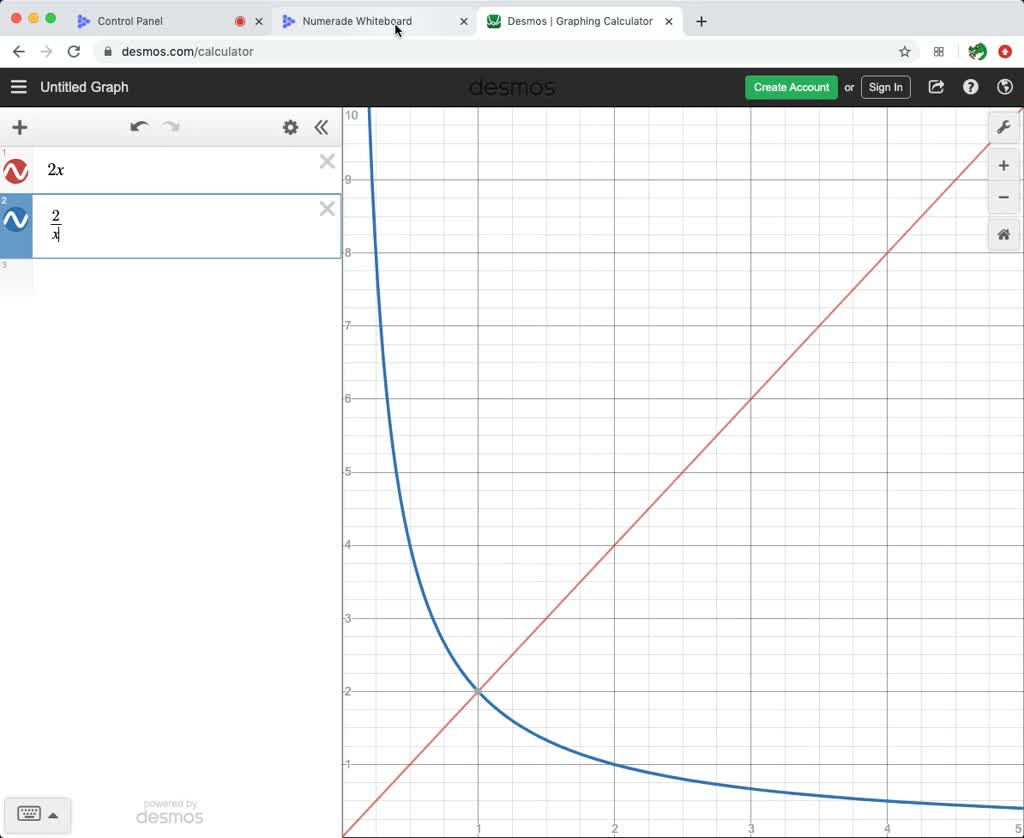
Task: Click the Create Account button
Action: click(x=791, y=87)
